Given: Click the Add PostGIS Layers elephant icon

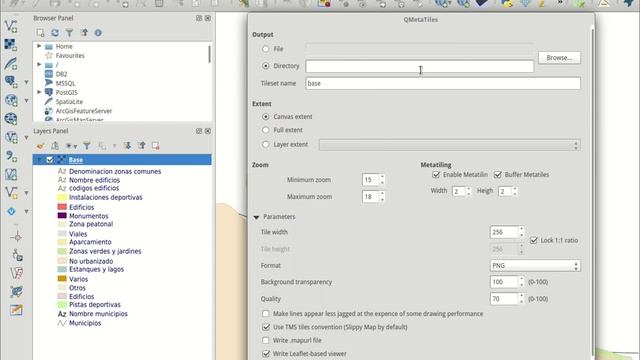Looking at the screenshot, I should (x=11, y=82).
